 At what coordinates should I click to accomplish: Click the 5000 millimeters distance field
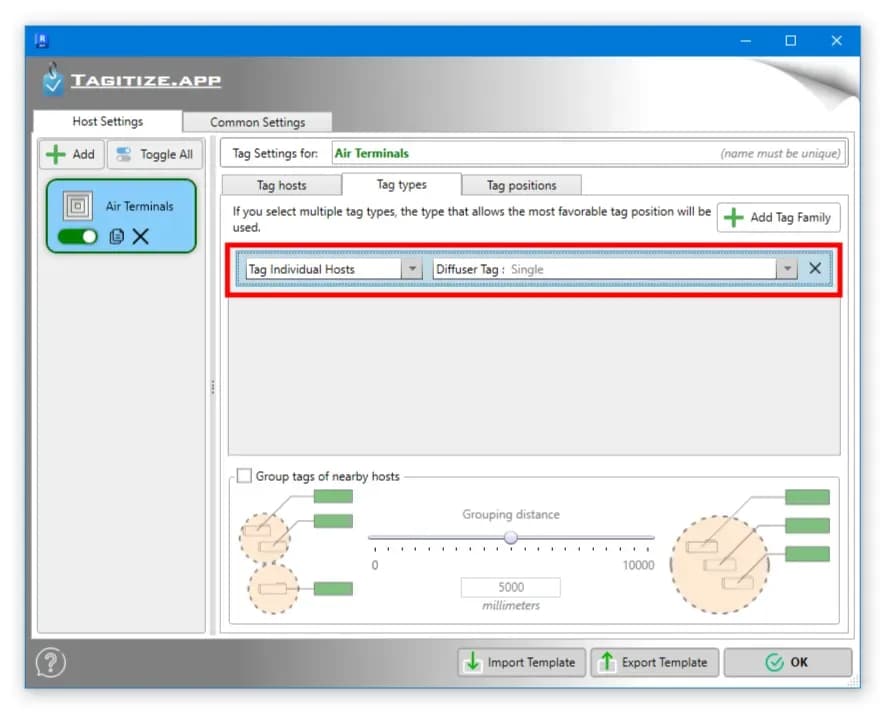511,587
